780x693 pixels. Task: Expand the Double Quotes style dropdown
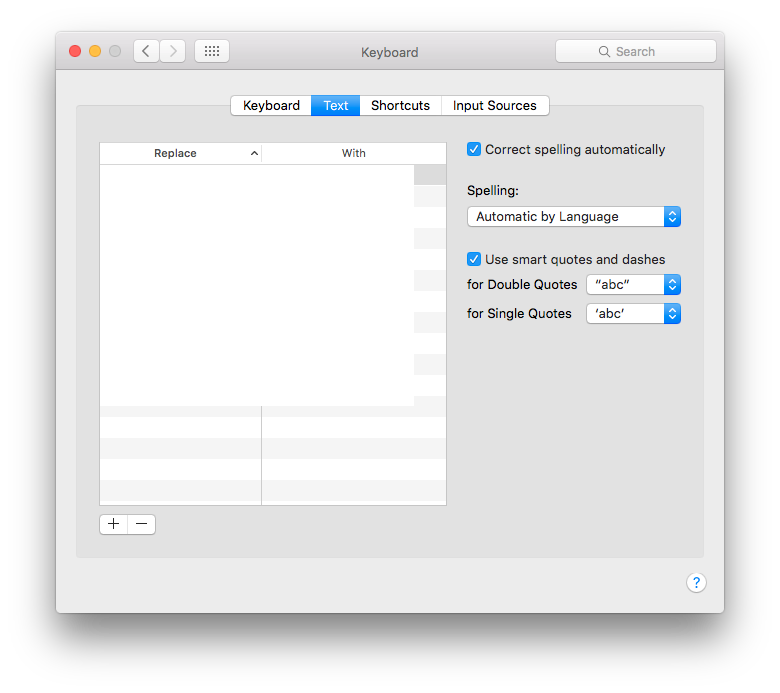[633, 285]
